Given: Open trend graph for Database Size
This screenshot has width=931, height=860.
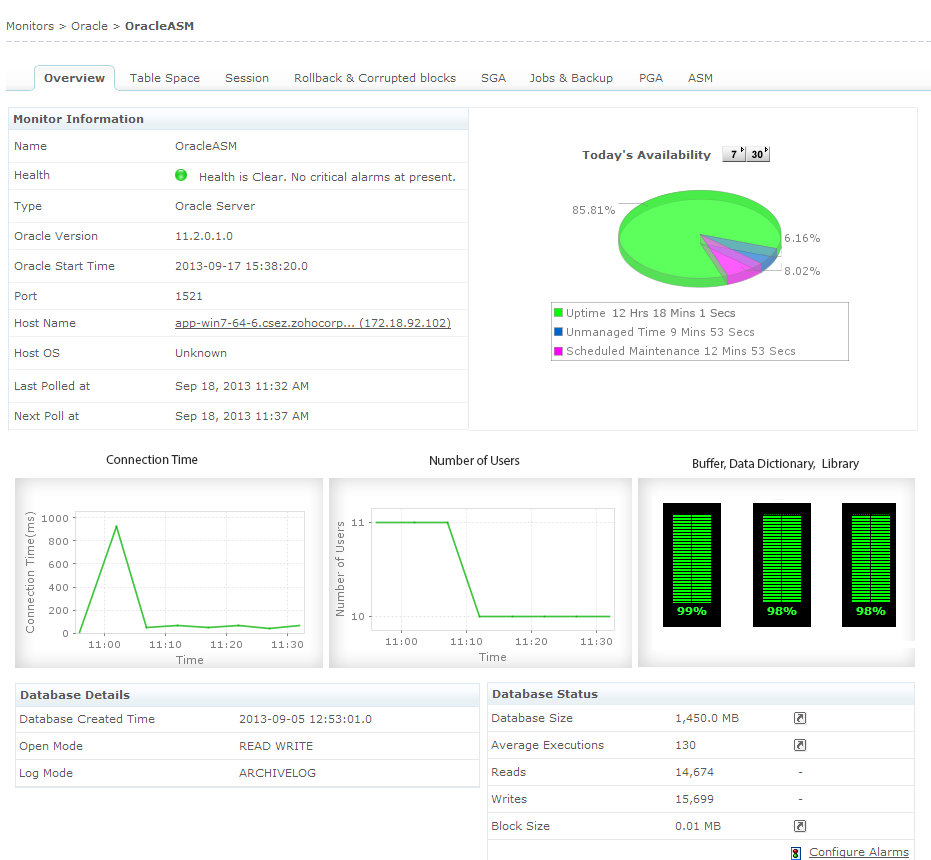Looking at the screenshot, I should click(x=799, y=718).
